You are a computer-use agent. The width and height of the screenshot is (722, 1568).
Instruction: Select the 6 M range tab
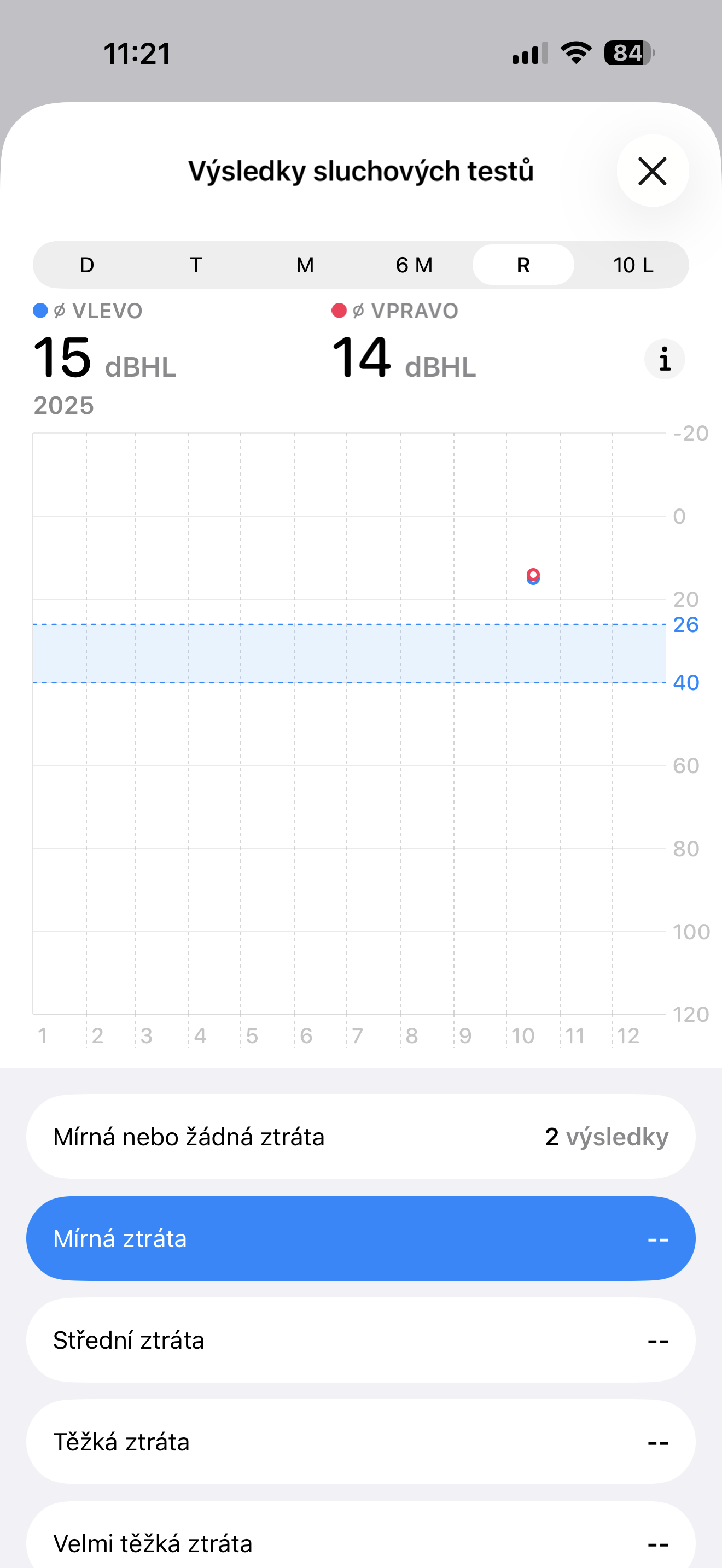pyautogui.click(x=414, y=265)
